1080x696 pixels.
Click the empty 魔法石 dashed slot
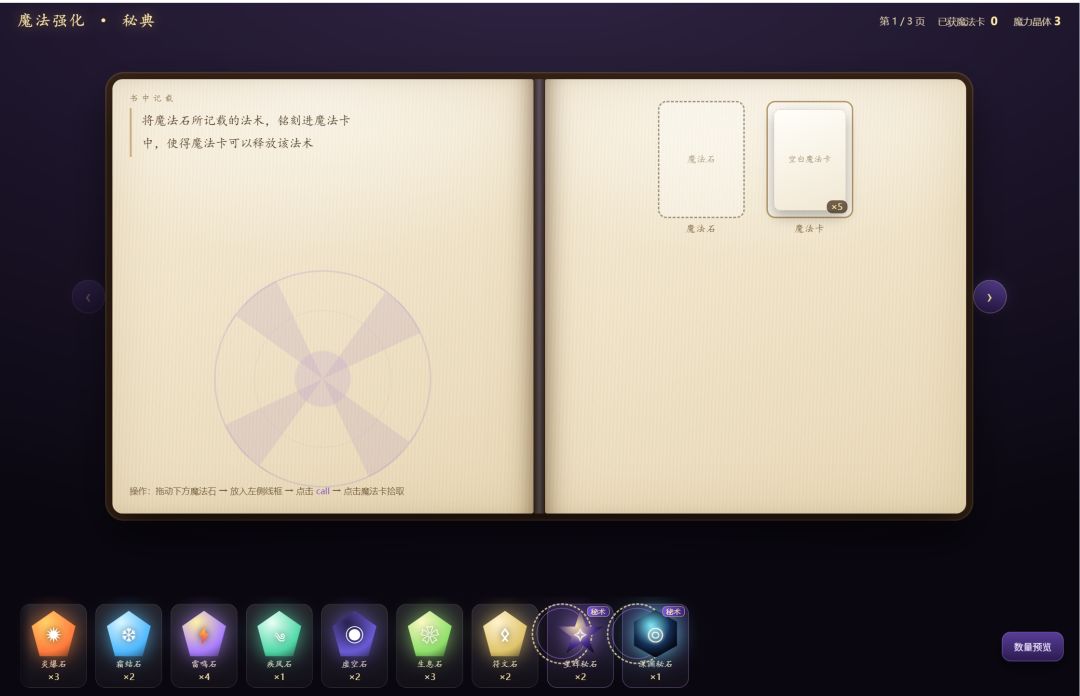click(700, 160)
